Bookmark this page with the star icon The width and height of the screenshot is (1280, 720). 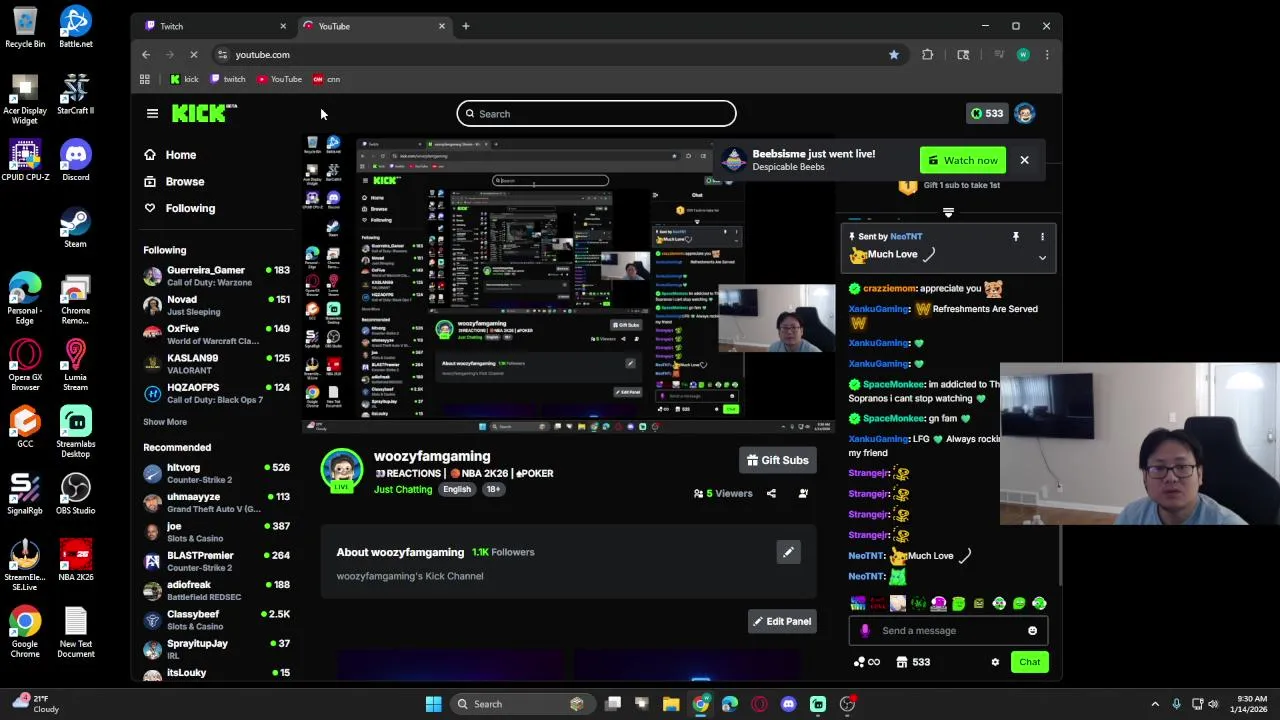click(x=894, y=55)
